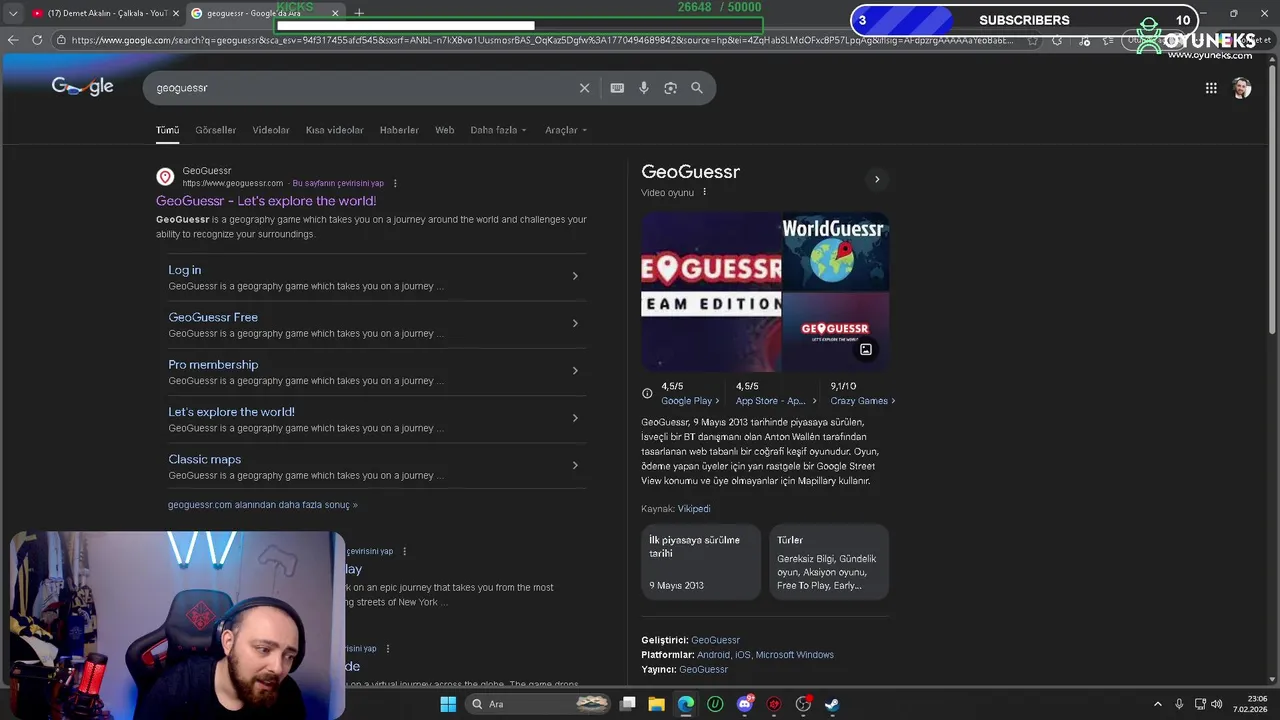Switch to the Videolar tab
Viewport: 1280px width, 720px height.
tap(271, 130)
